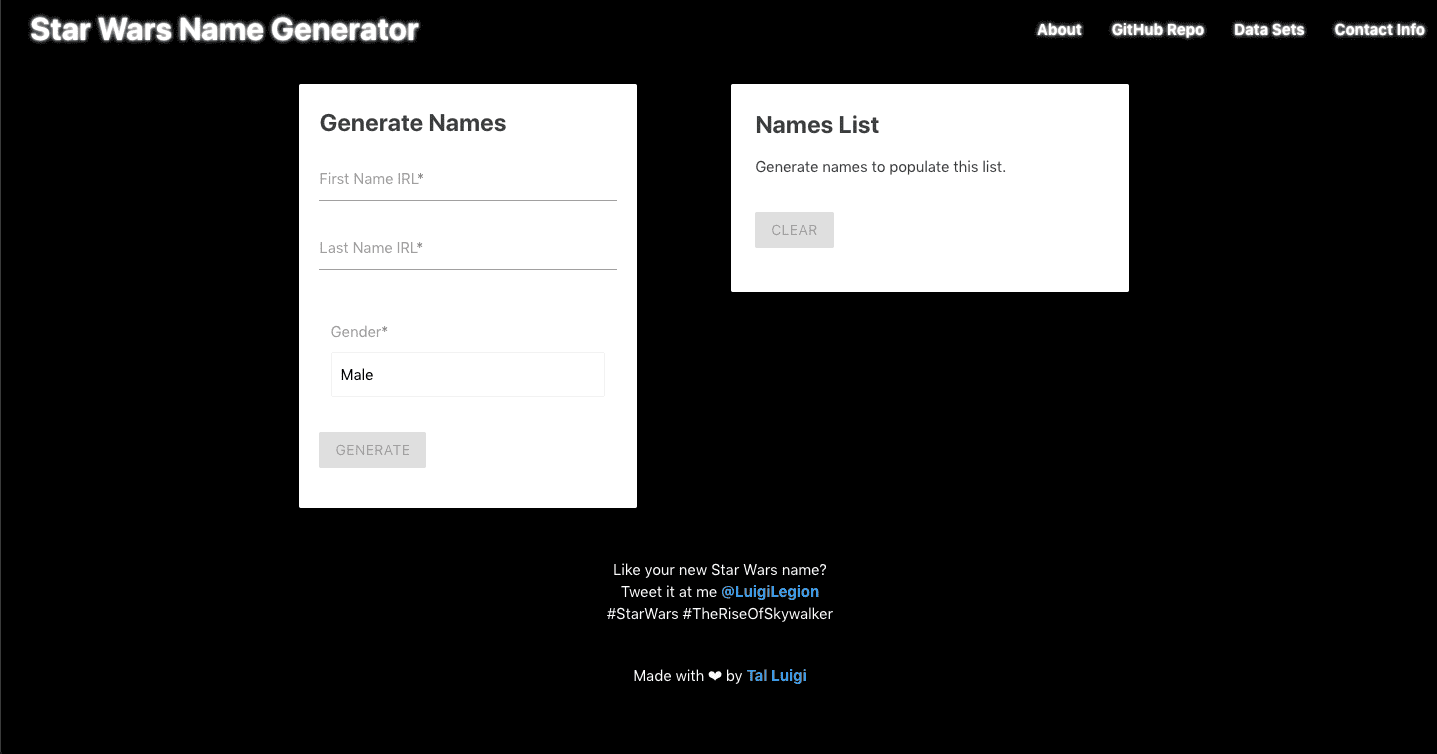This screenshot has height=754, width=1437.
Task: Open the GitHub Repo link
Action: point(1157,30)
